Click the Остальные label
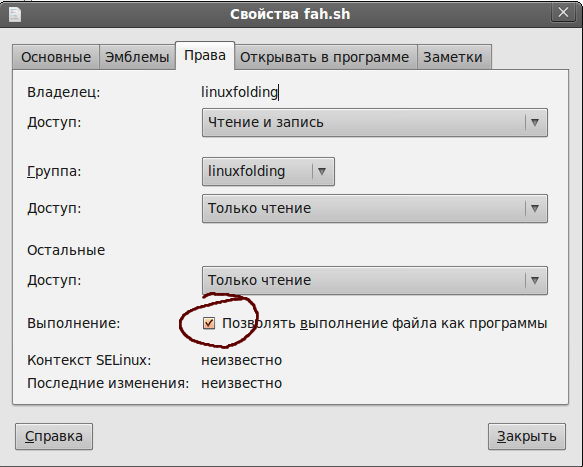The image size is (583, 467). 66,250
